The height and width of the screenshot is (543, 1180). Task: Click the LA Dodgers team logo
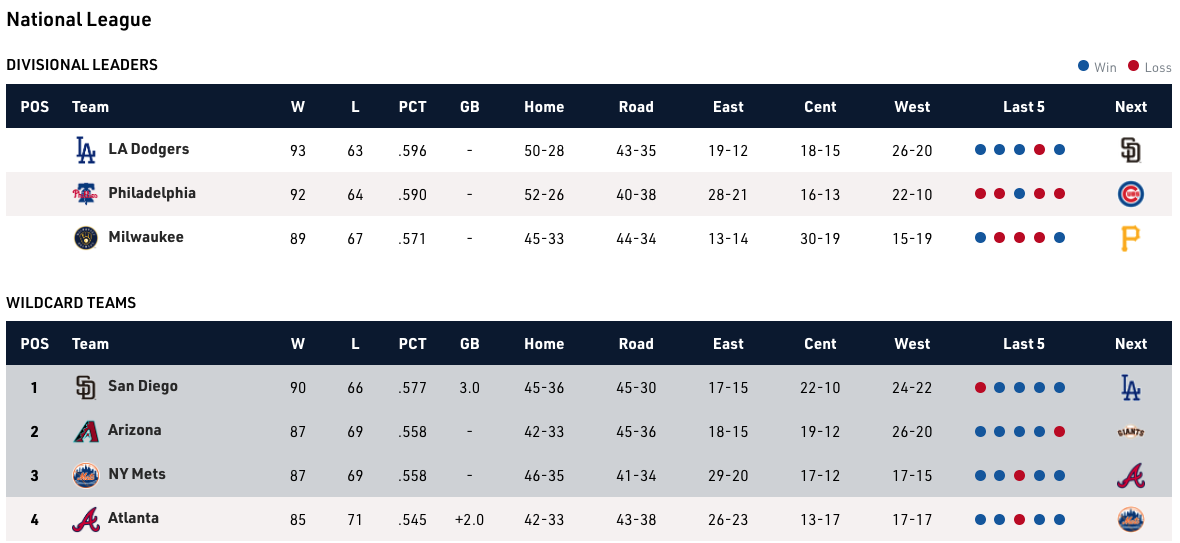[86, 150]
